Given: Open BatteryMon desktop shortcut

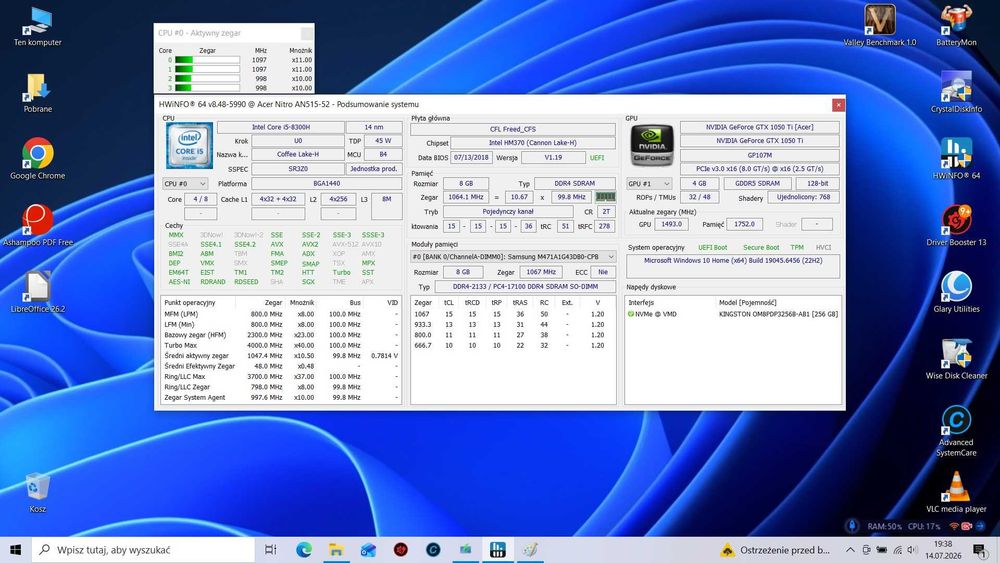Looking at the screenshot, I should [956, 26].
